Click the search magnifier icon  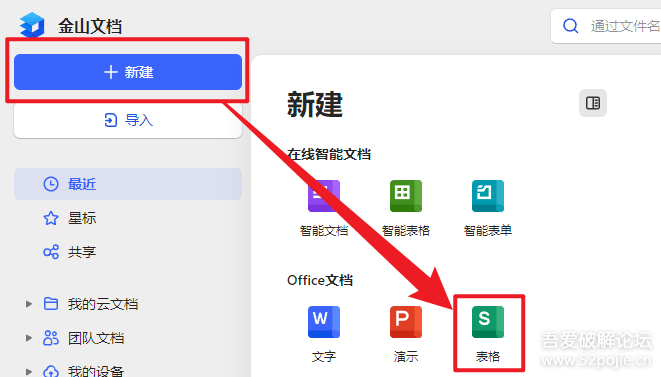pos(570,26)
